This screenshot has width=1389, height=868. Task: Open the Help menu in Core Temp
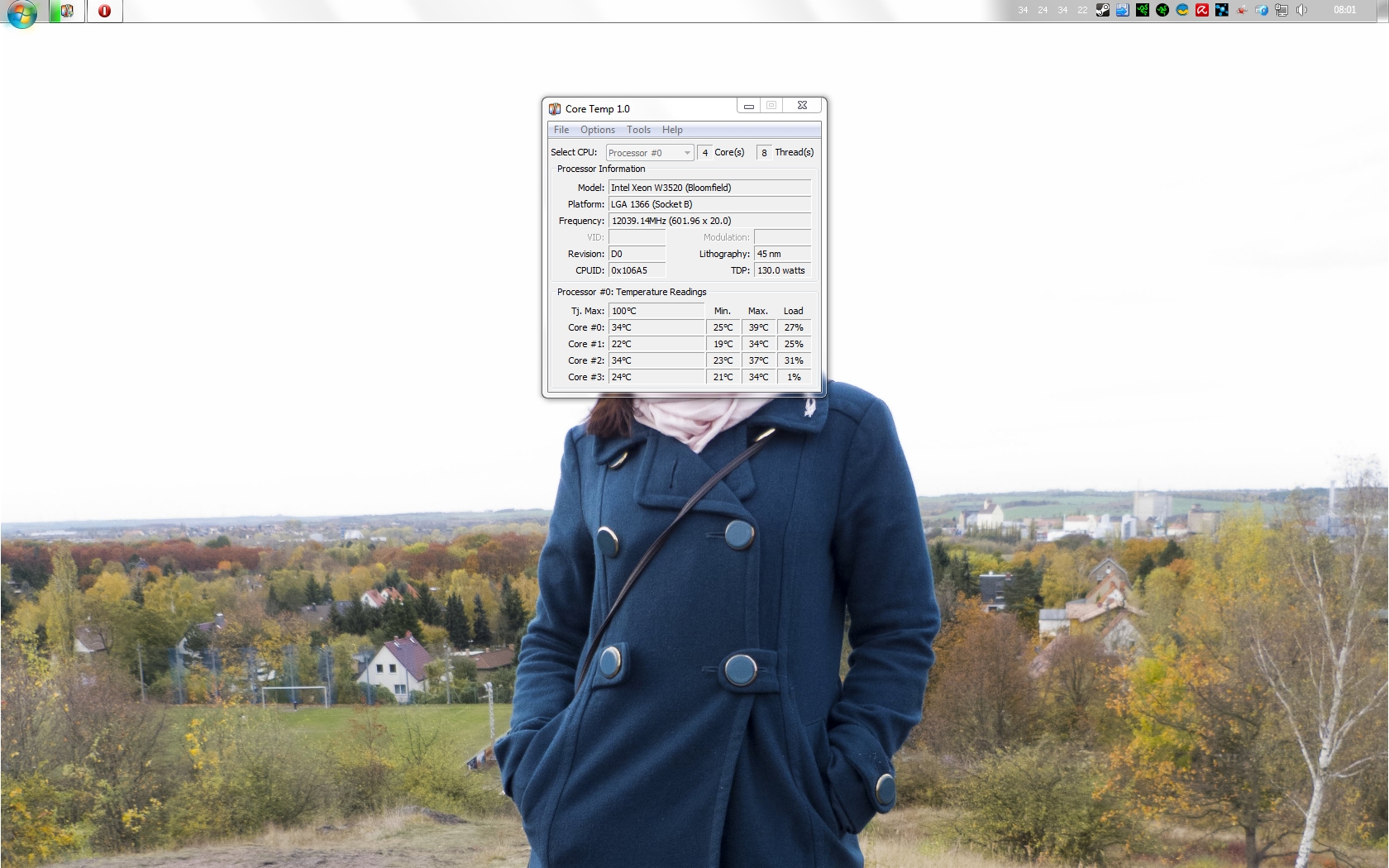pos(672,130)
